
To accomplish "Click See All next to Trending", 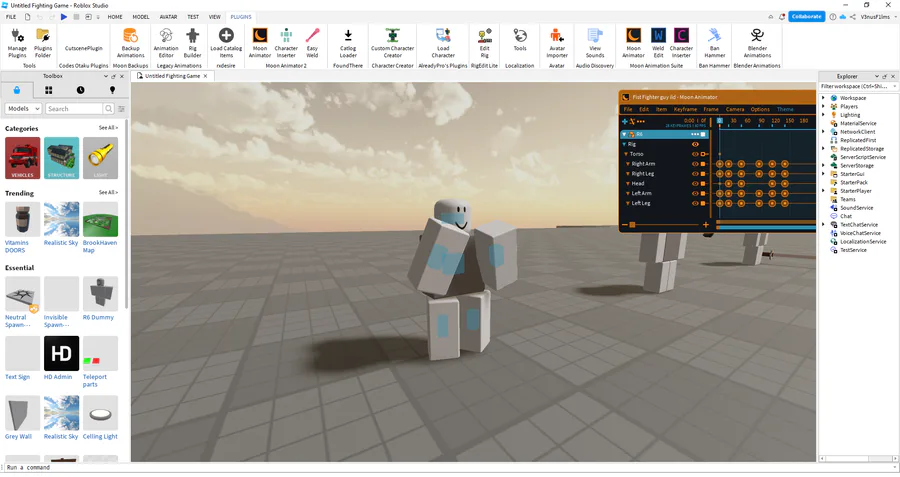I will 108,192.
